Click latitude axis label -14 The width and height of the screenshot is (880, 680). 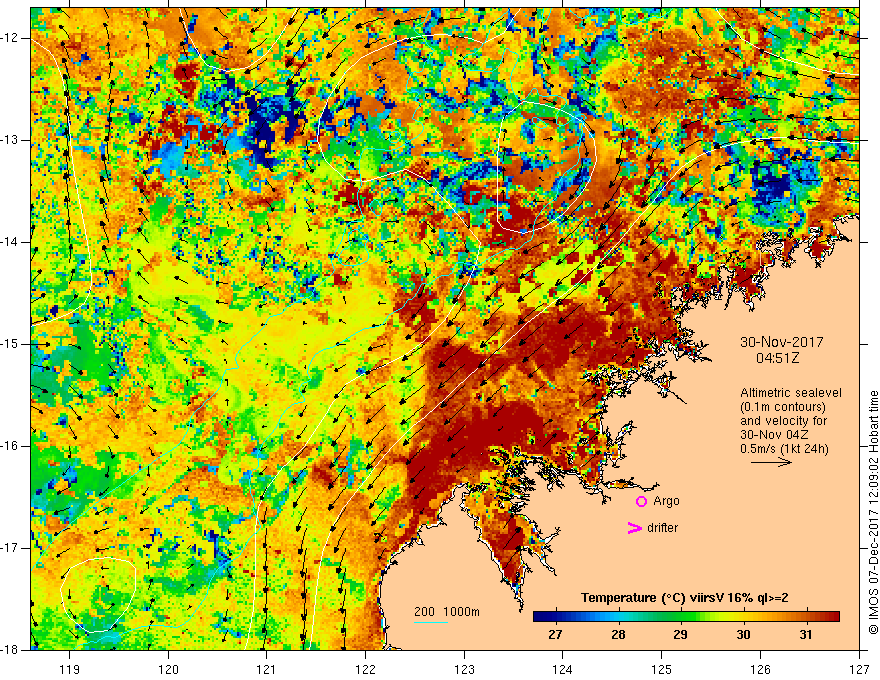pos(10,242)
